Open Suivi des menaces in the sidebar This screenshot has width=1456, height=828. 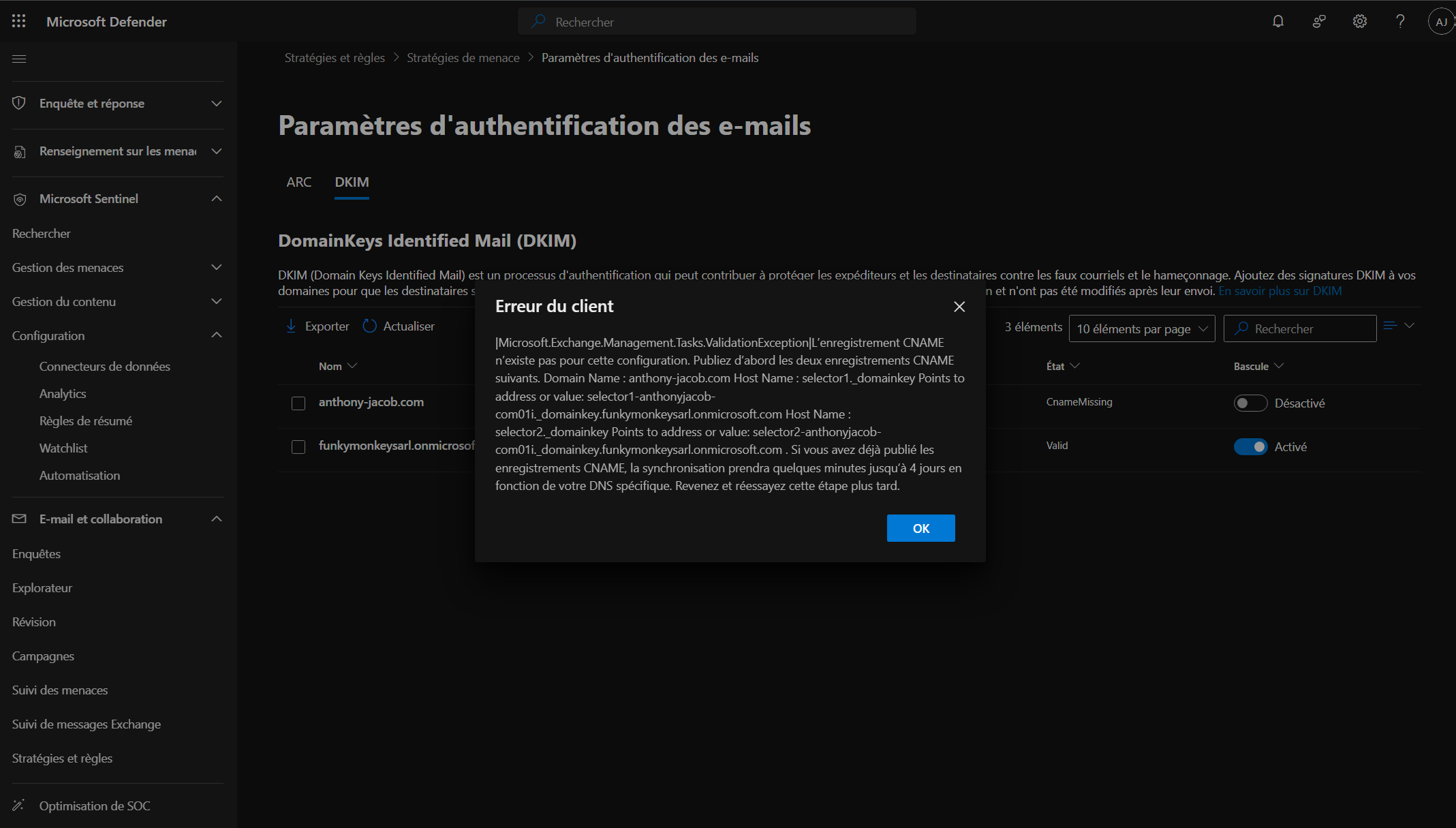coord(60,690)
